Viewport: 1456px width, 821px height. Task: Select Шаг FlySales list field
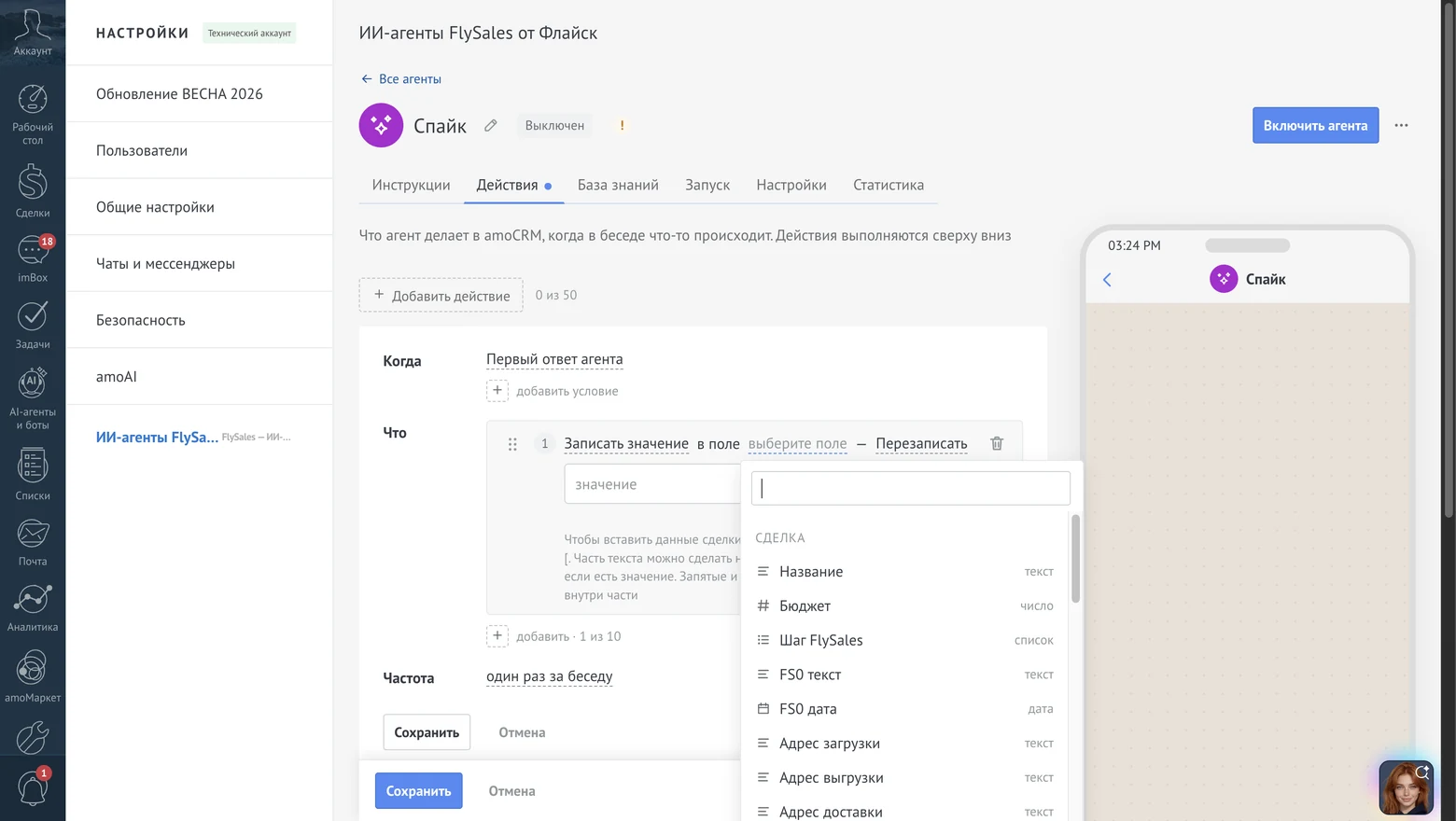[x=904, y=640]
